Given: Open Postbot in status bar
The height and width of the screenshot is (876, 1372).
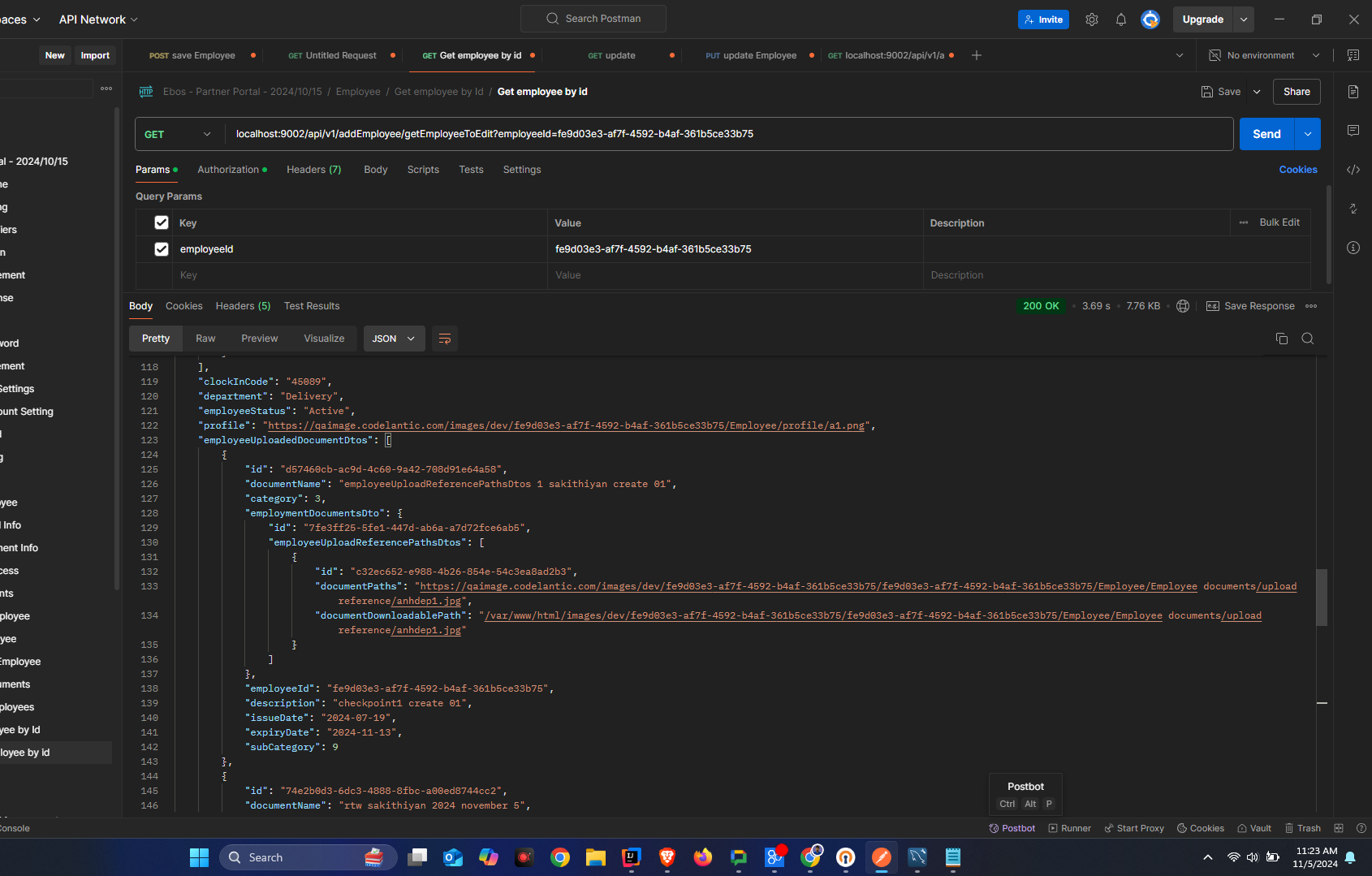Looking at the screenshot, I should [x=1012, y=828].
